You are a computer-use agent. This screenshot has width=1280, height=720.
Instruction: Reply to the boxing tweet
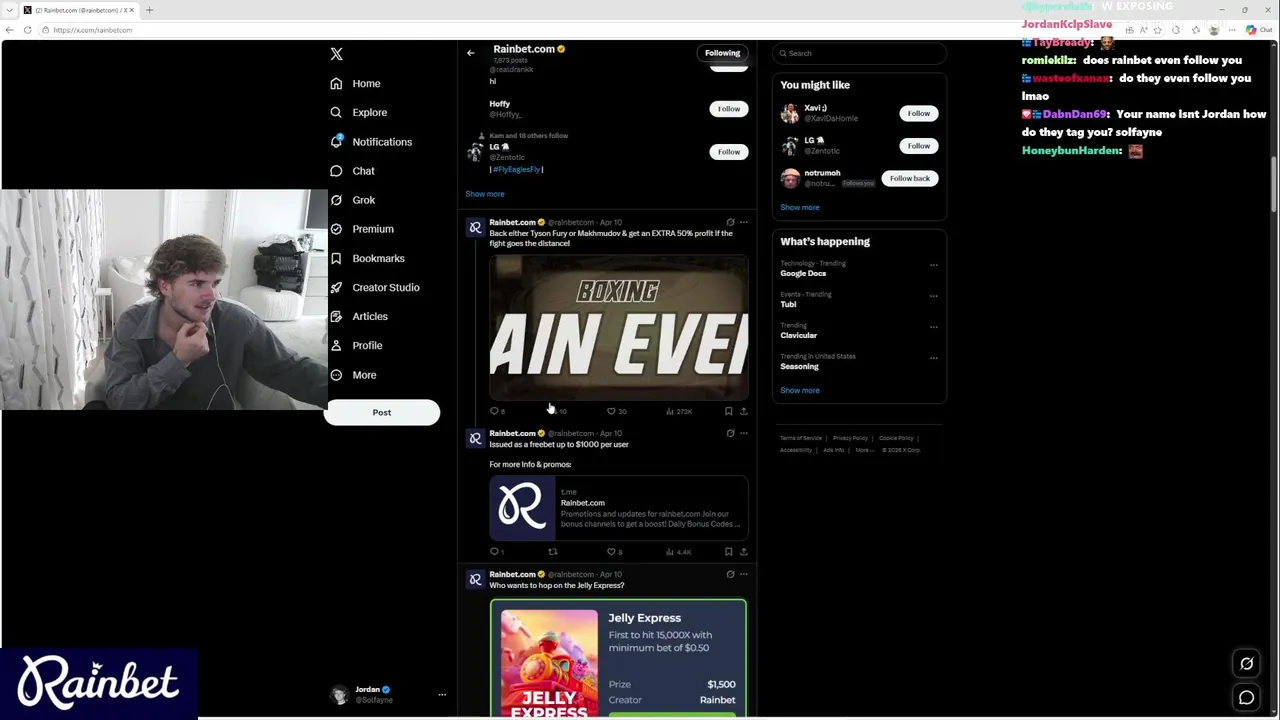[494, 411]
